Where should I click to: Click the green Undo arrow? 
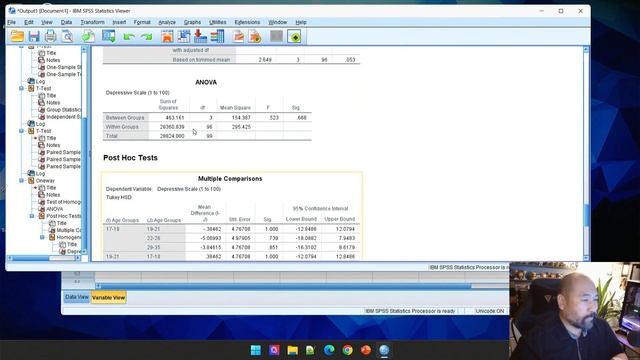point(129,37)
